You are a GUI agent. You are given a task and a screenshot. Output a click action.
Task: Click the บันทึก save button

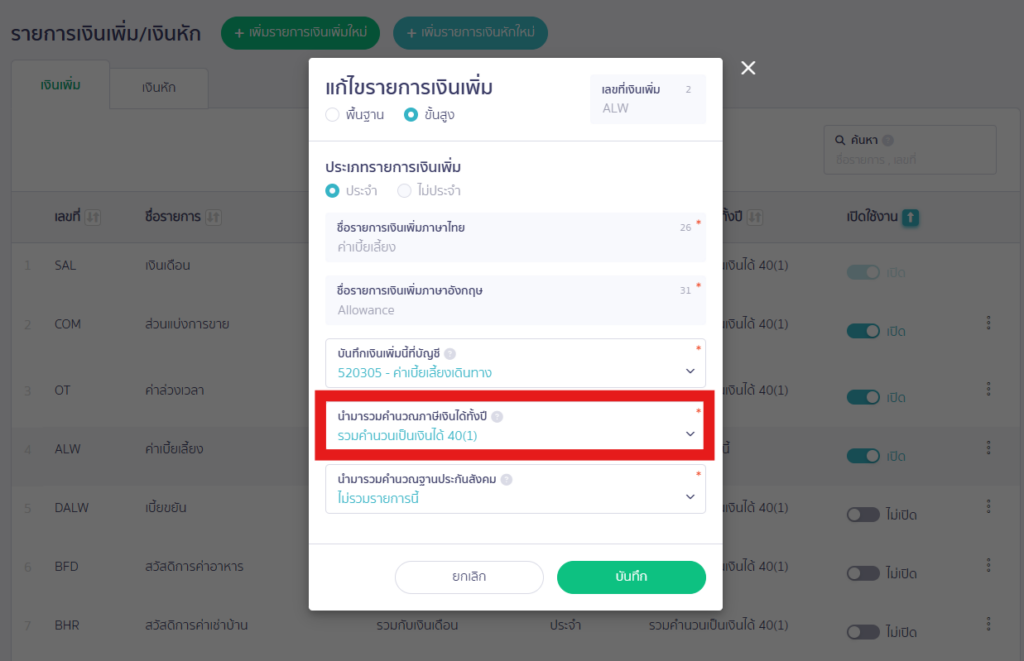coord(631,577)
